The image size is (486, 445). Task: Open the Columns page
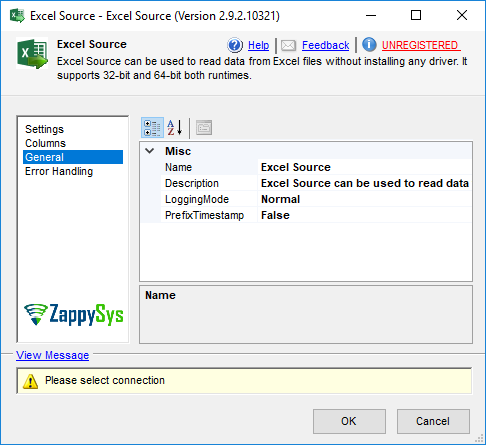pyautogui.click(x=45, y=143)
